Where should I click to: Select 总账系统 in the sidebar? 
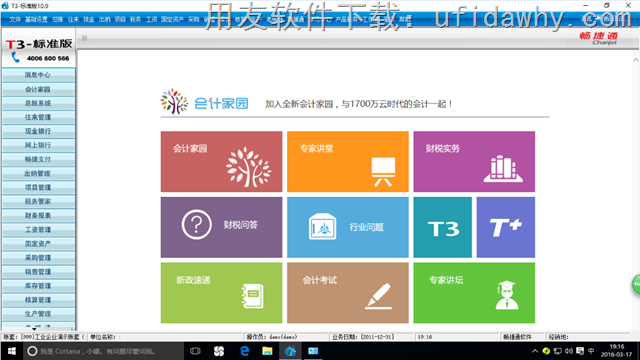[38, 103]
